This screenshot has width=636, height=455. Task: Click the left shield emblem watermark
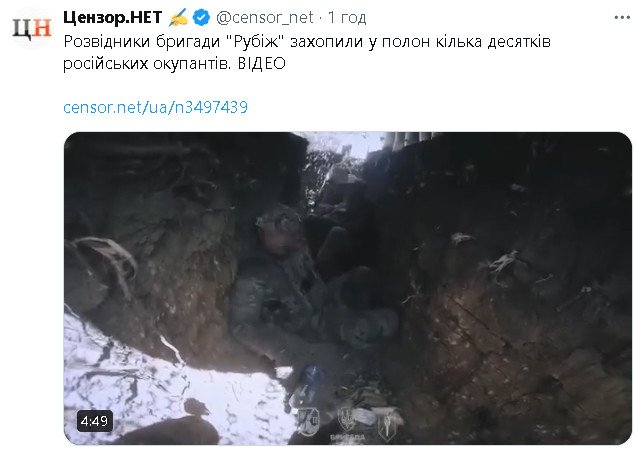309,420
